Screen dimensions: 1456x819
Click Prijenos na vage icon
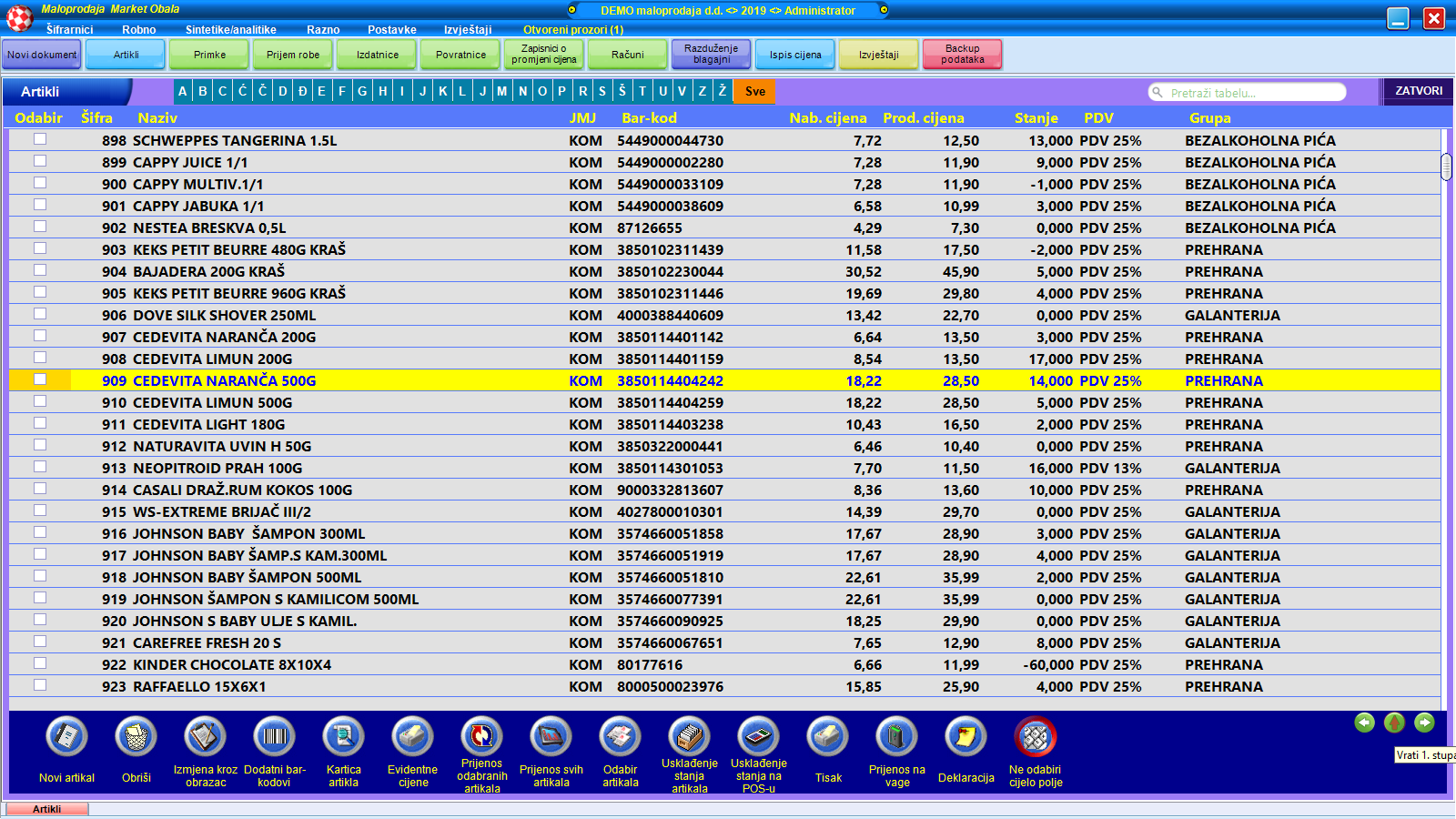pyautogui.click(x=896, y=737)
